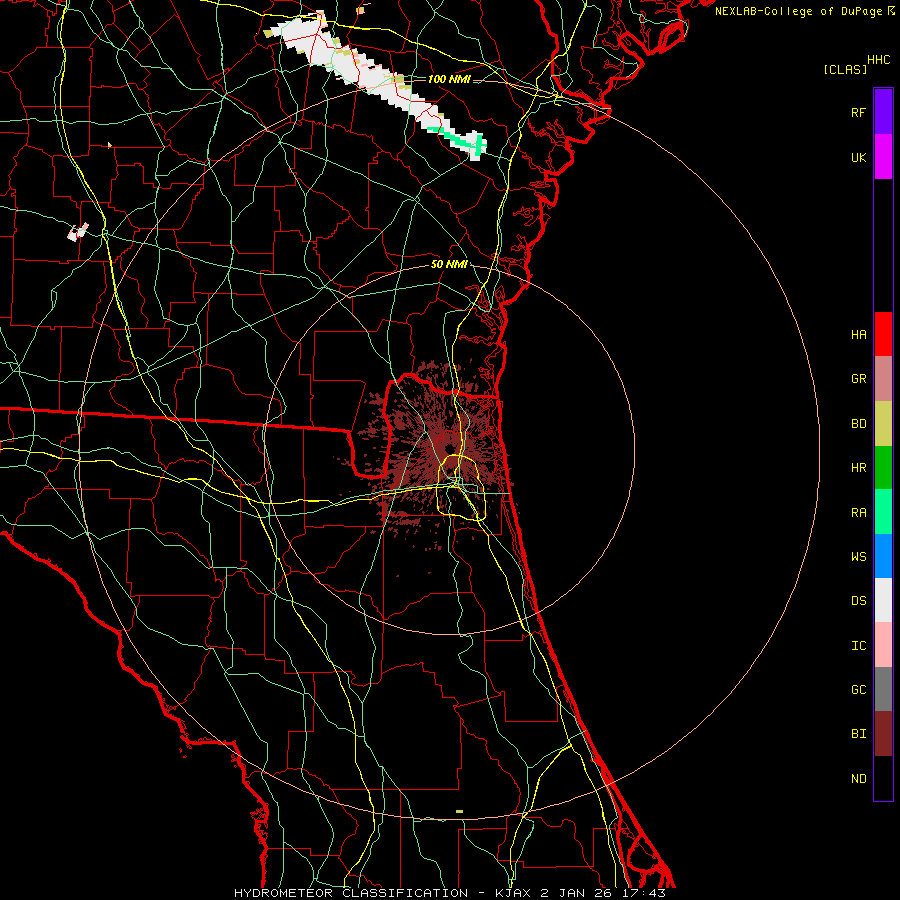Click the small isolated echo at far left
Screen dimensions: 900x900
79,231
